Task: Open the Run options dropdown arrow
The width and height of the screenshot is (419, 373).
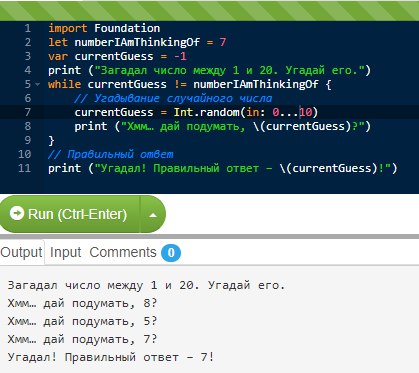Action: pos(153,215)
